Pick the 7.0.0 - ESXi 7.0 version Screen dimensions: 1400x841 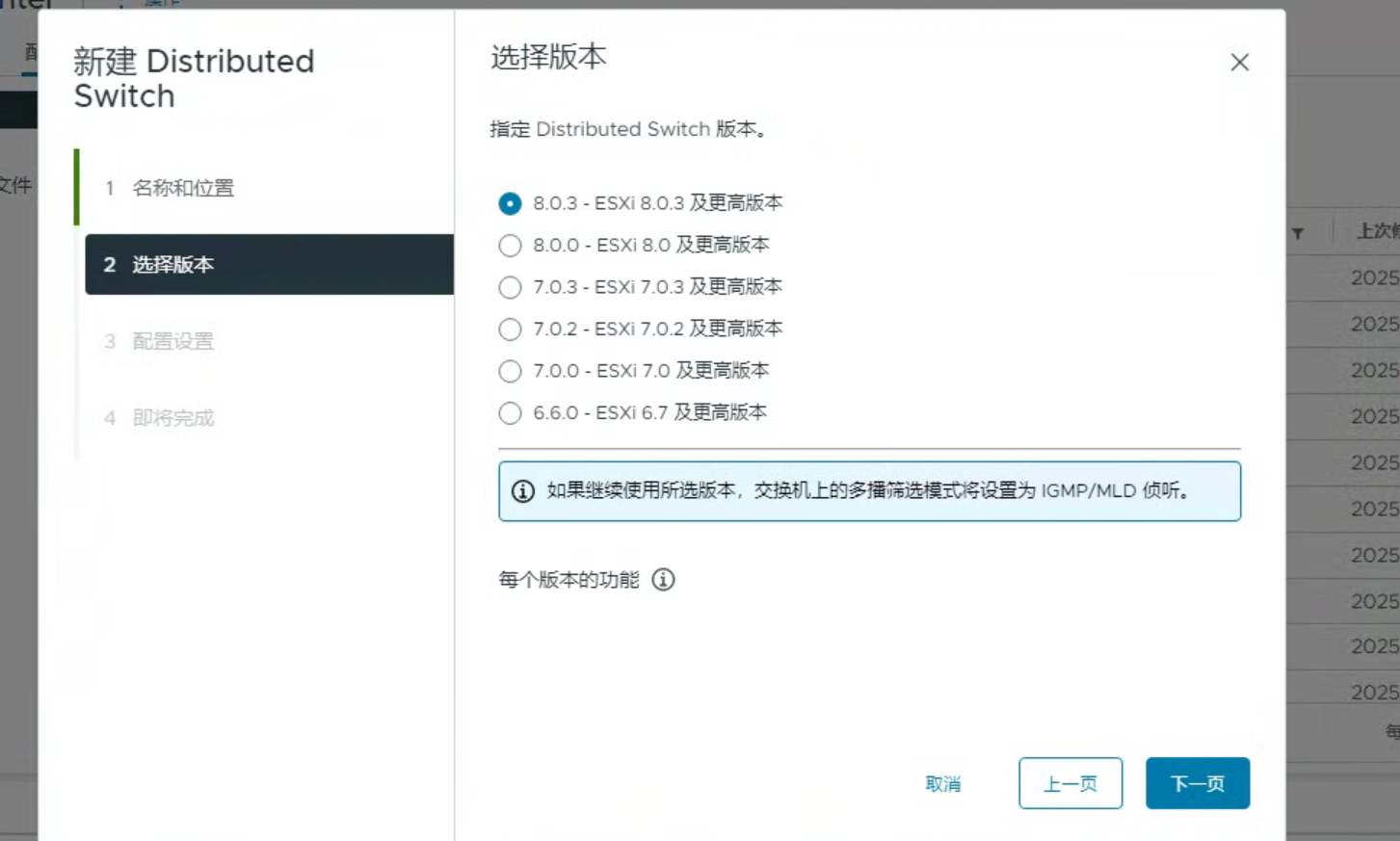(x=510, y=371)
